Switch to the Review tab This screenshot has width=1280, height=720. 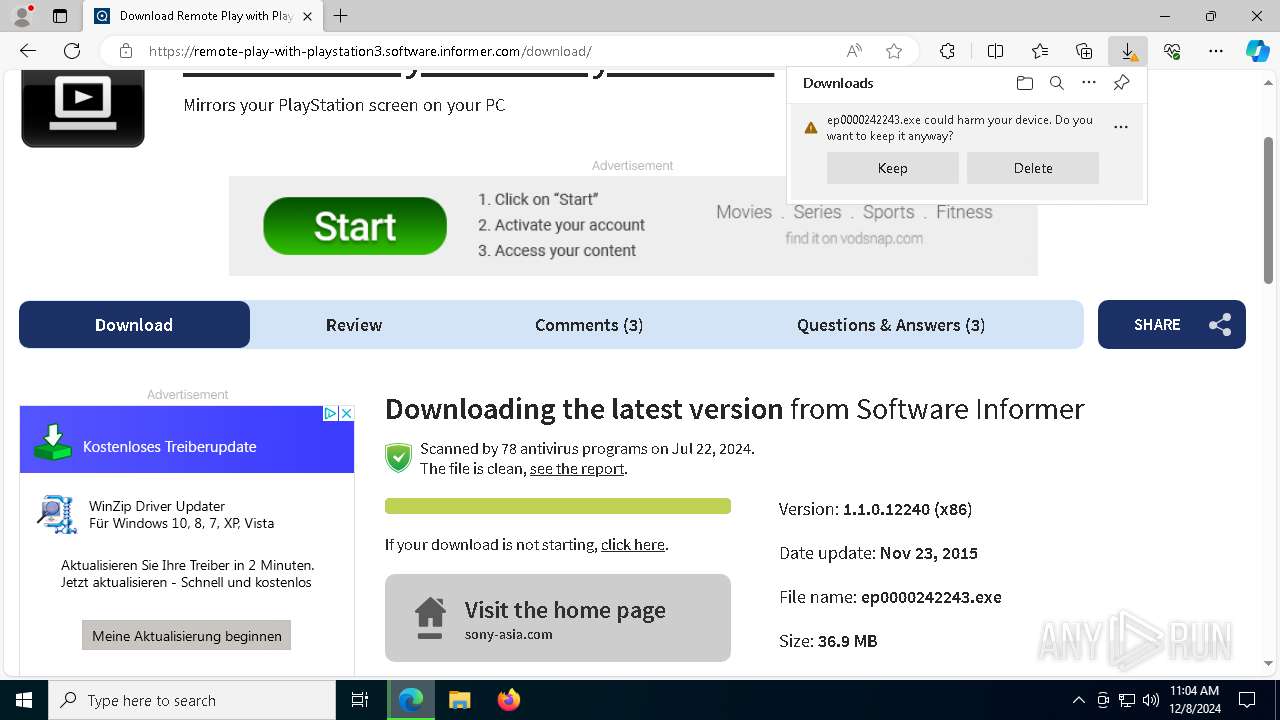tap(354, 325)
